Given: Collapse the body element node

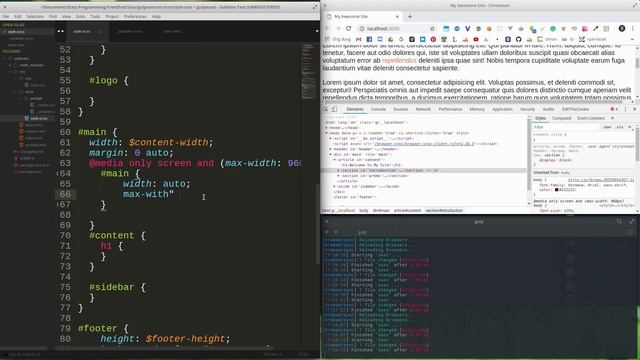Looking at the screenshot, I should click(326, 133).
